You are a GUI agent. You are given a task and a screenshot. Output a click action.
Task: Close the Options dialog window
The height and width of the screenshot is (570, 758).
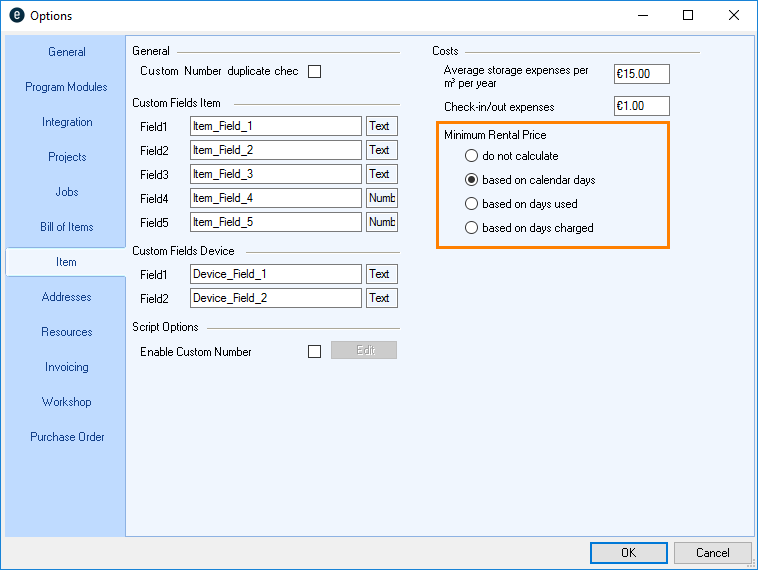pyautogui.click(x=734, y=16)
